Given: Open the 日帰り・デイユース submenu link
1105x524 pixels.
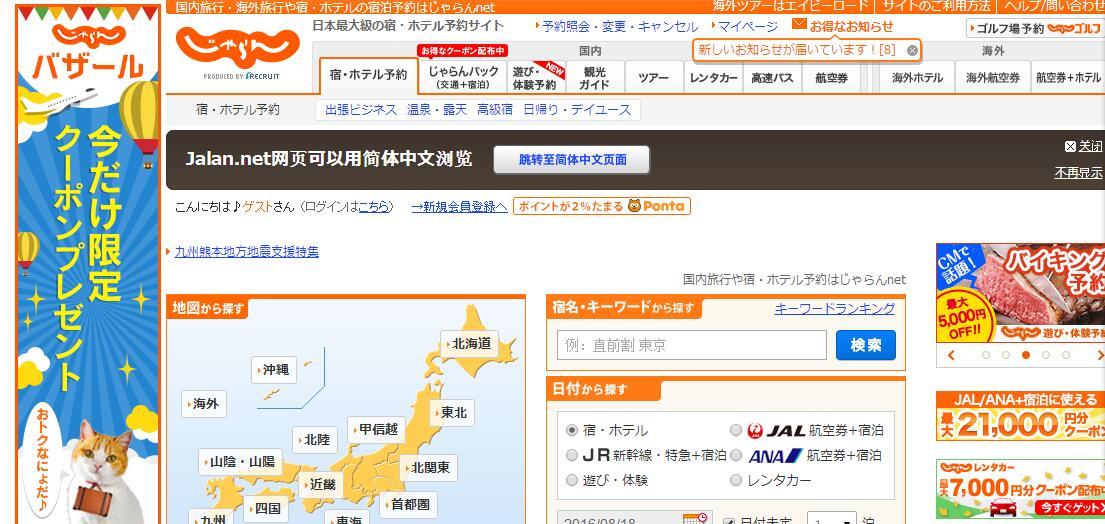Looking at the screenshot, I should pos(577,110).
